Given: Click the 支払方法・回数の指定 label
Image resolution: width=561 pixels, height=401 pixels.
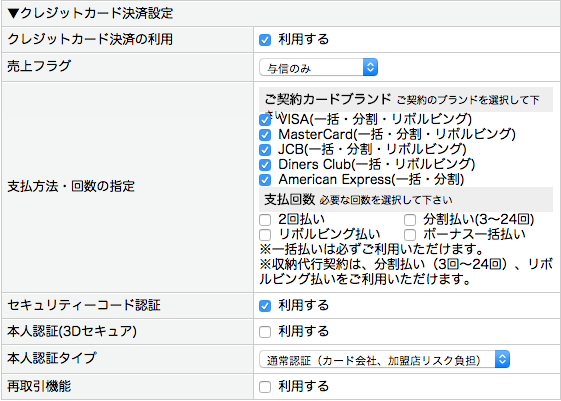Looking at the screenshot, I should 71,186.
